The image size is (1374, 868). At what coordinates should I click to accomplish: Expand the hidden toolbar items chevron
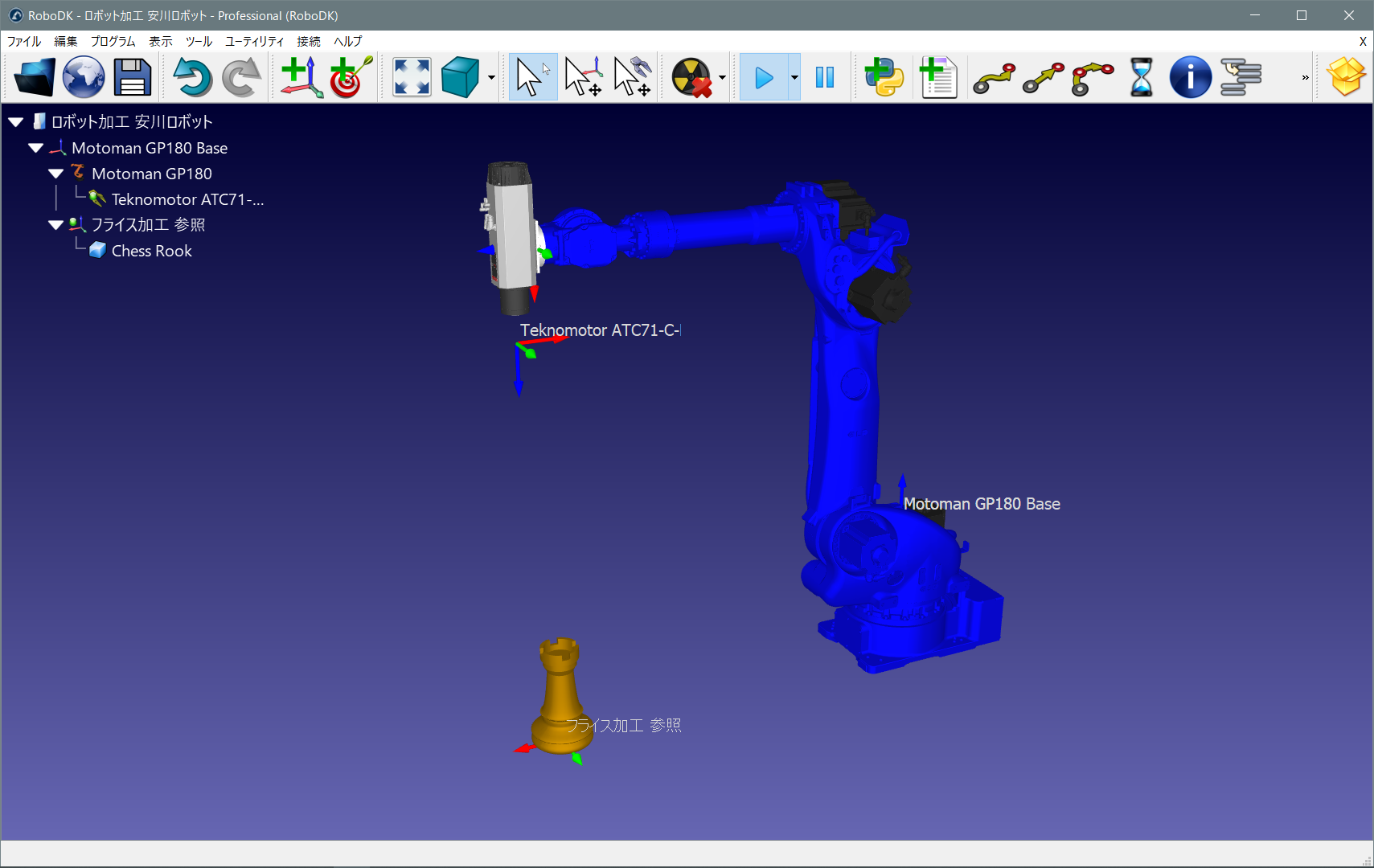(x=1305, y=78)
